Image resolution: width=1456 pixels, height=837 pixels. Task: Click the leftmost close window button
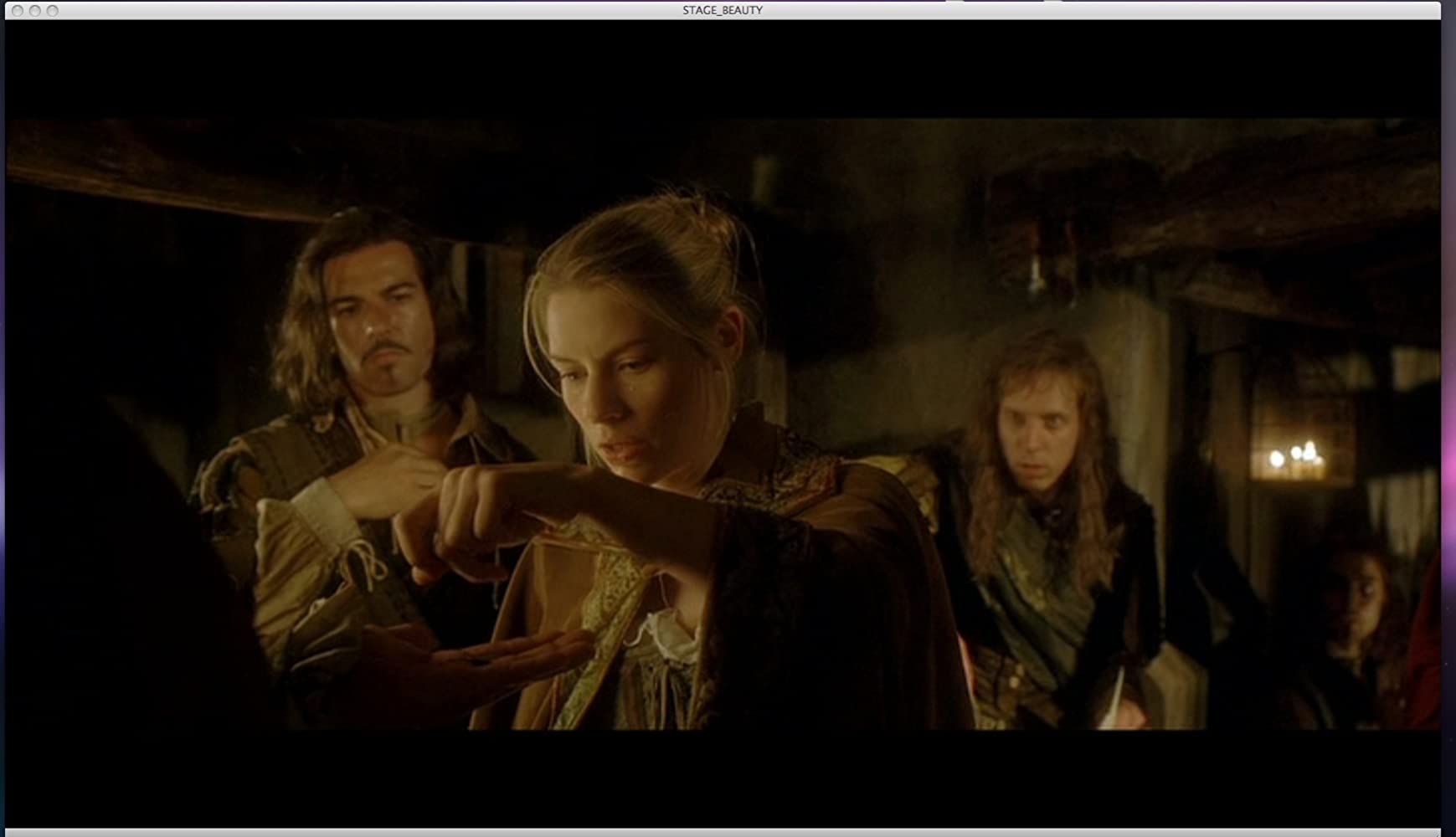click(x=17, y=11)
